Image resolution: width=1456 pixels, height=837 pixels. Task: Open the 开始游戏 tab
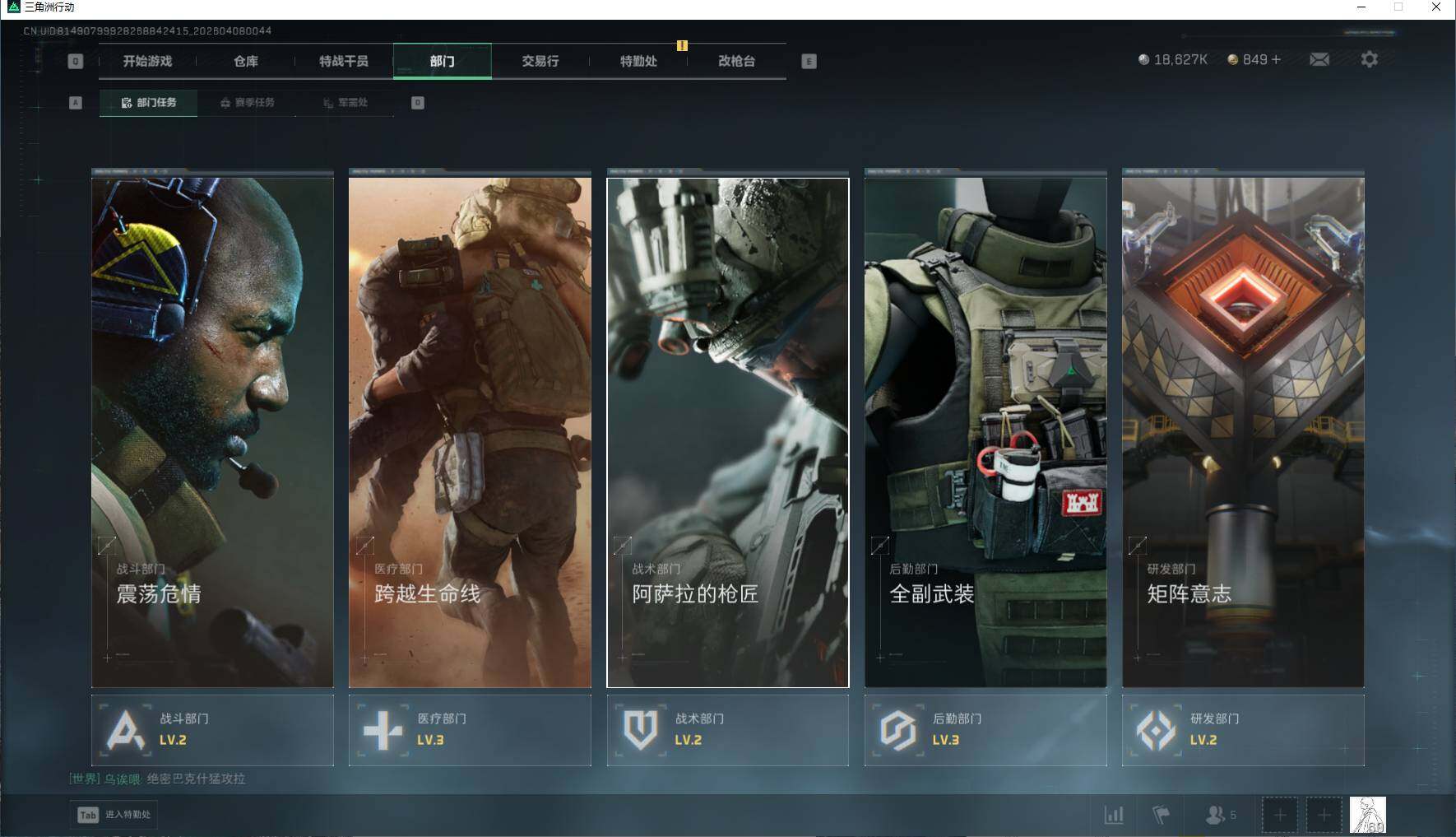(147, 61)
